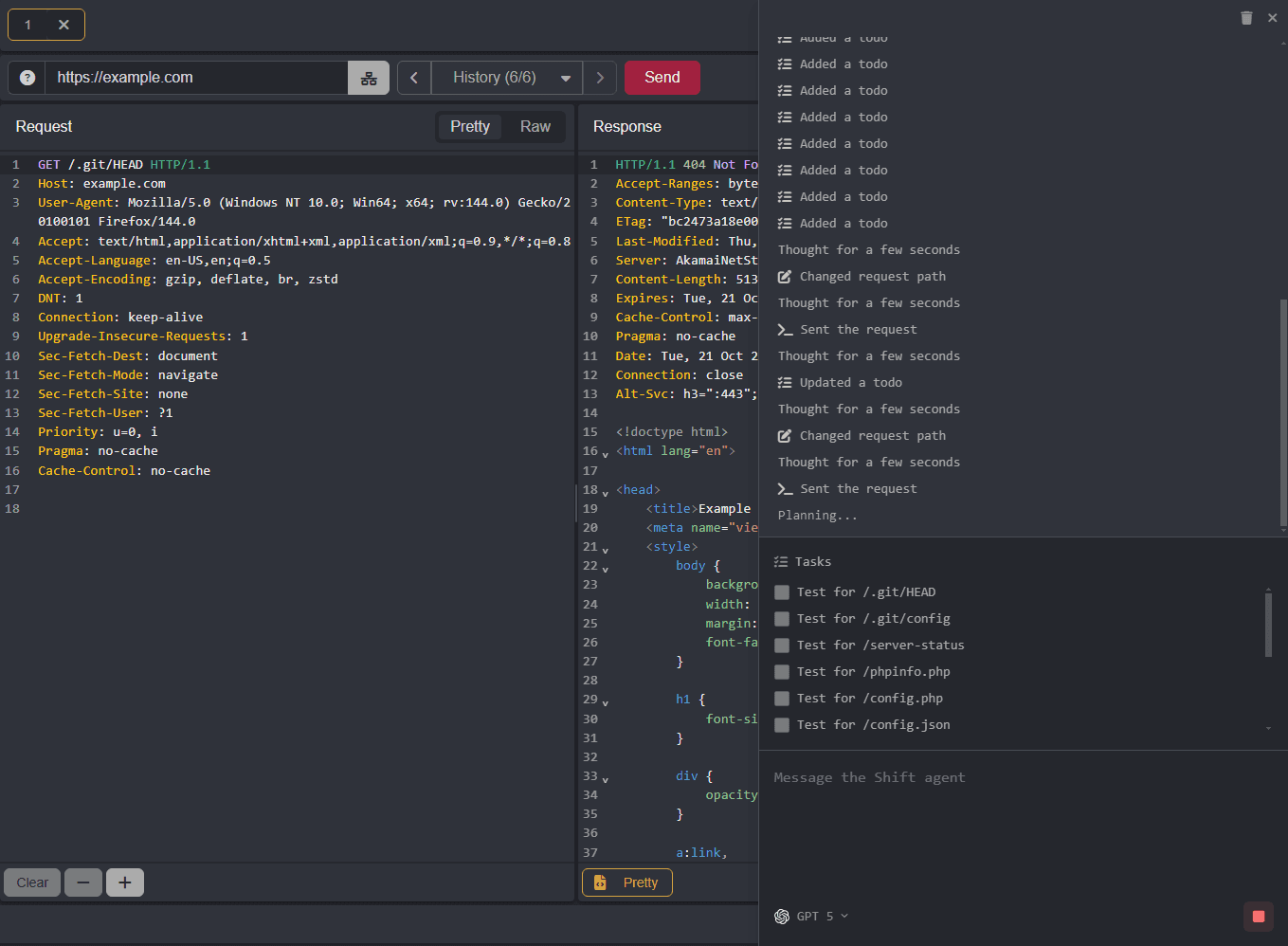Check the 'Test for /config.json' checkbox
Screen dimensions: 1288x946
[x=781, y=724]
